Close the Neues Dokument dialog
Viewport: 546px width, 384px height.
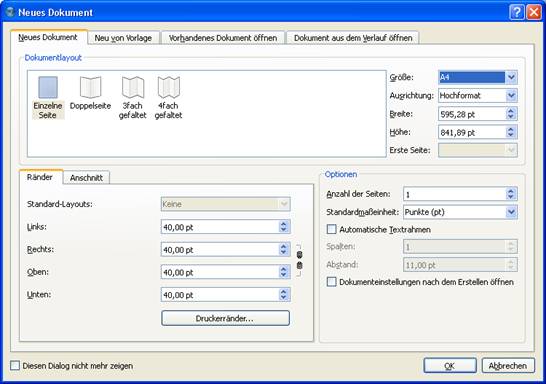click(x=534, y=12)
